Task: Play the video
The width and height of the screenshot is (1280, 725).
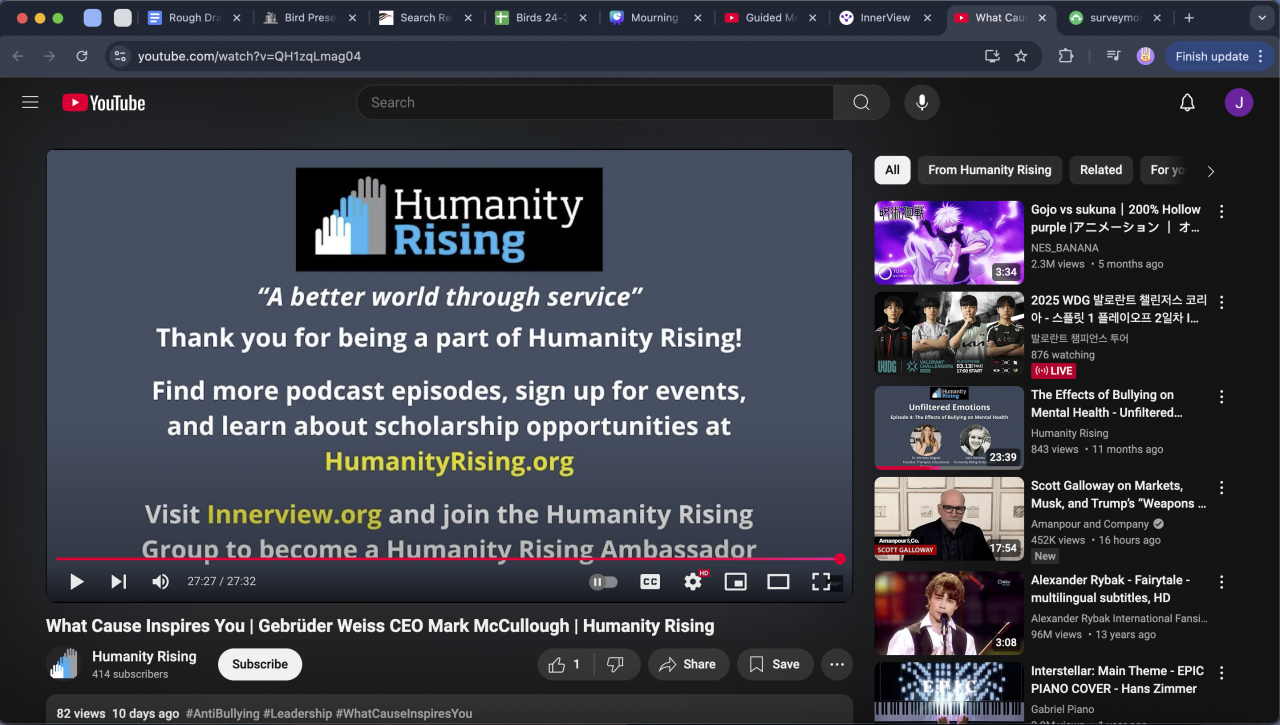Action: pyautogui.click(x=76, y=581)
